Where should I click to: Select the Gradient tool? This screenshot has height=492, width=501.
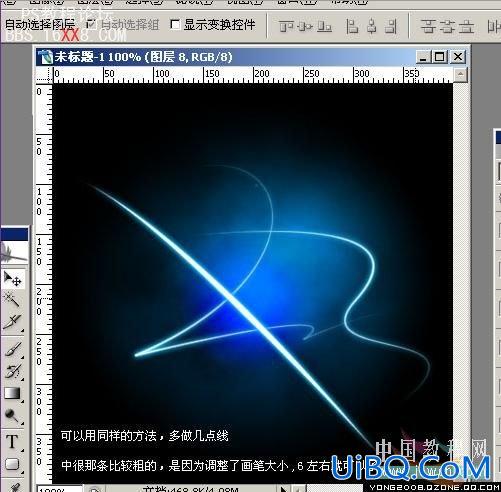tap(12, 394)
